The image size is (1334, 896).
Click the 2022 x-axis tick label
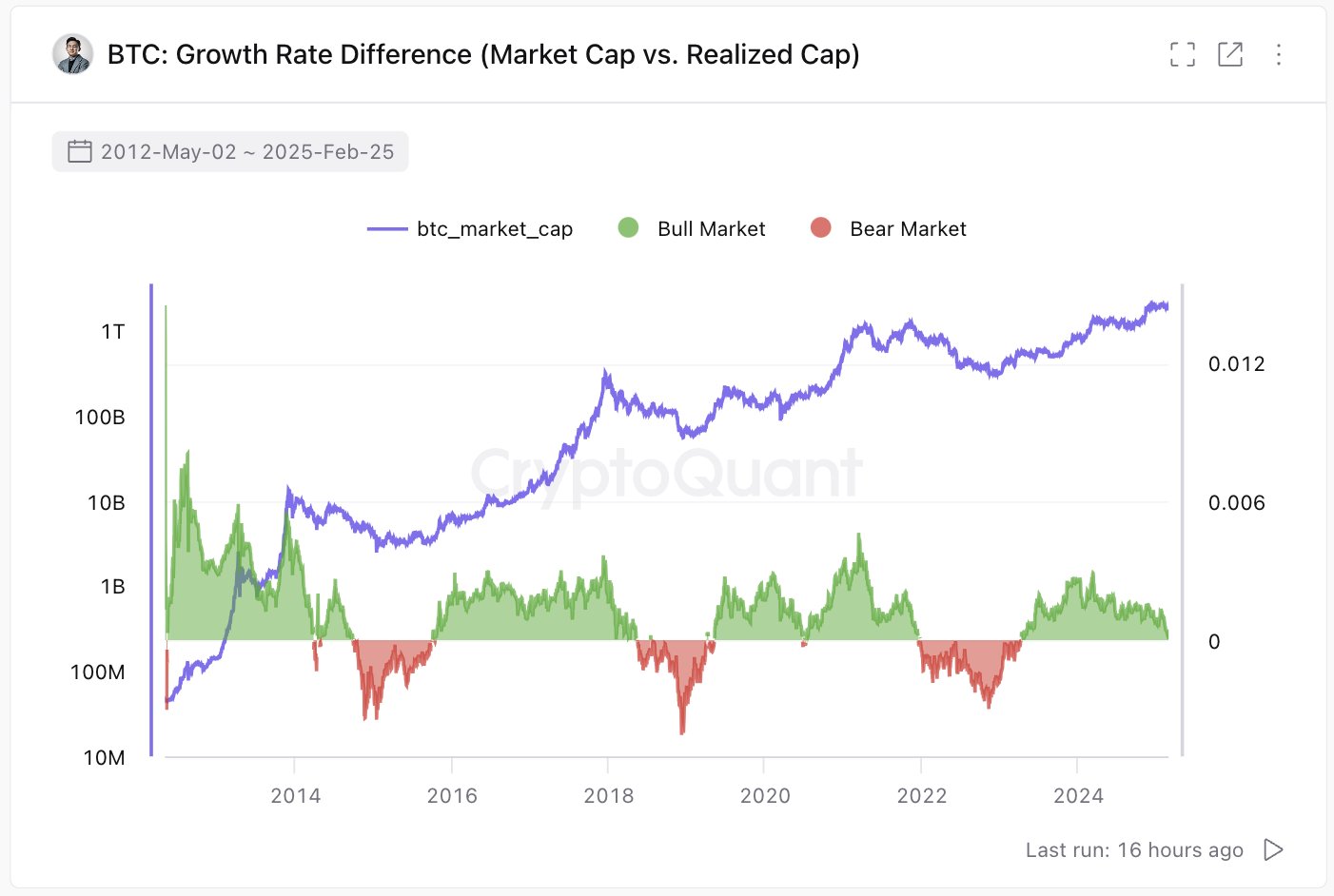[921, 796]
